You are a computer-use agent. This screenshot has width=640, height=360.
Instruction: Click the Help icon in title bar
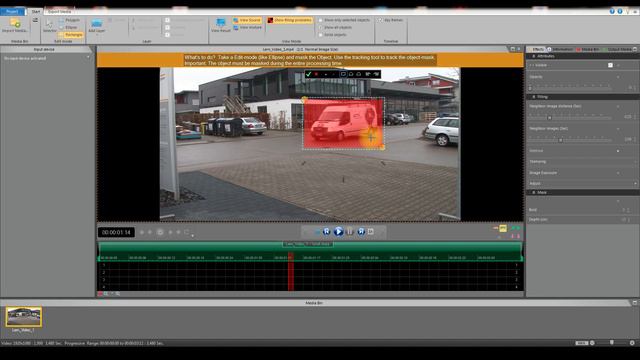(x=612, y=11)
